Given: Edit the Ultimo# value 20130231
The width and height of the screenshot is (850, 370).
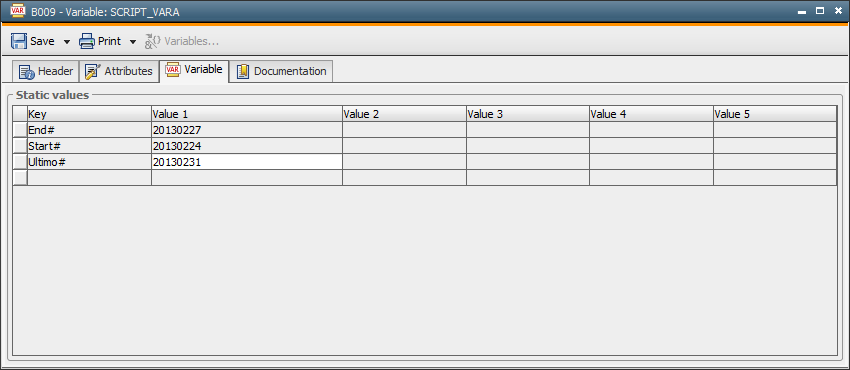Looking at the screenshot, I should (x=247, y=161).
